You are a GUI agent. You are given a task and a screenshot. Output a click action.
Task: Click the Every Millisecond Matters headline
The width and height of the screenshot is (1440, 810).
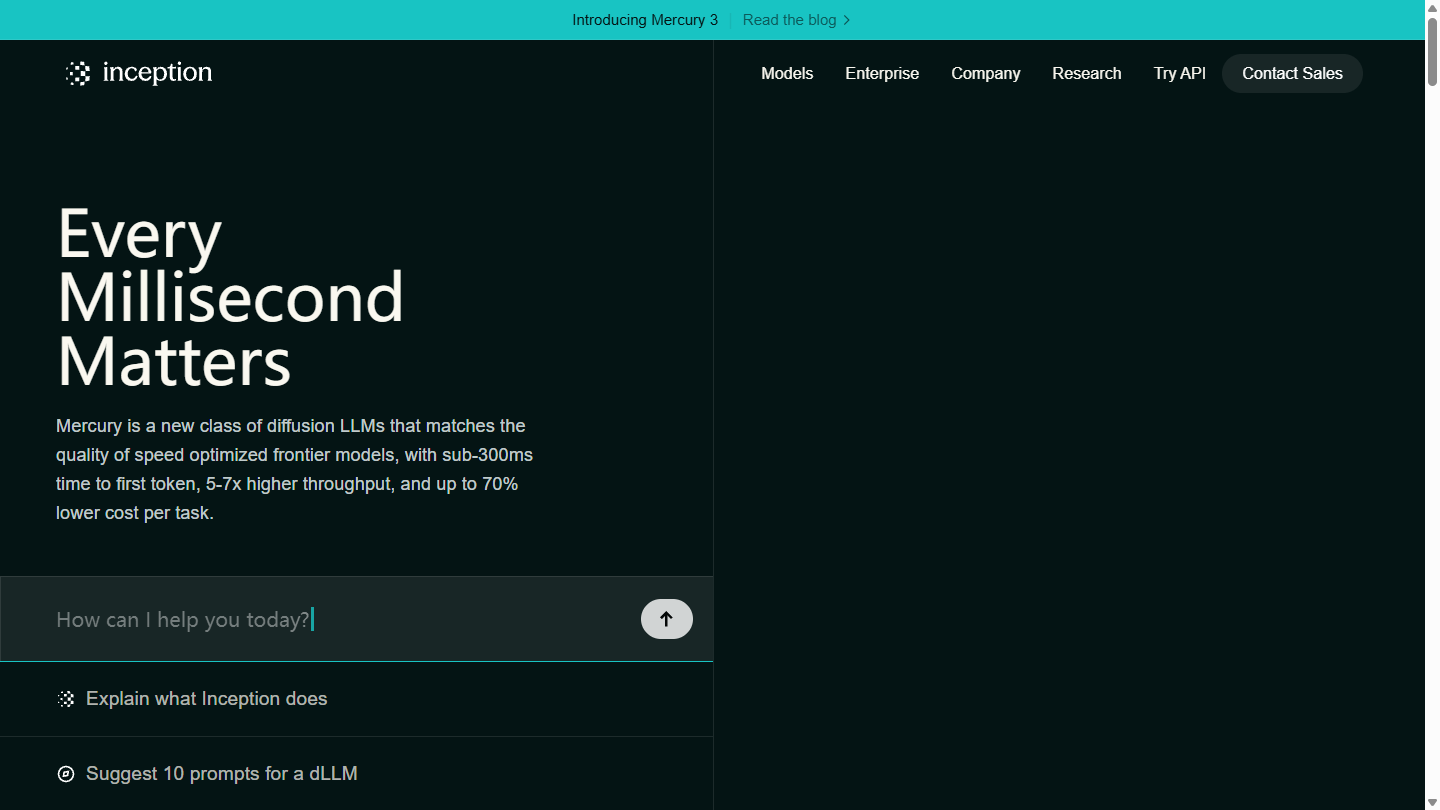click(x=231, y=297)
